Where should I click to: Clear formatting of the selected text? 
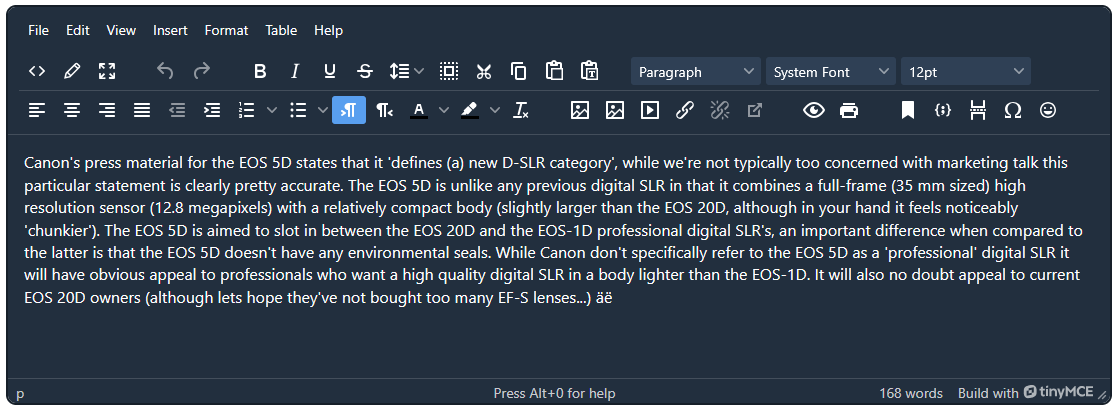pyautogui.click(x=521, y=110)
